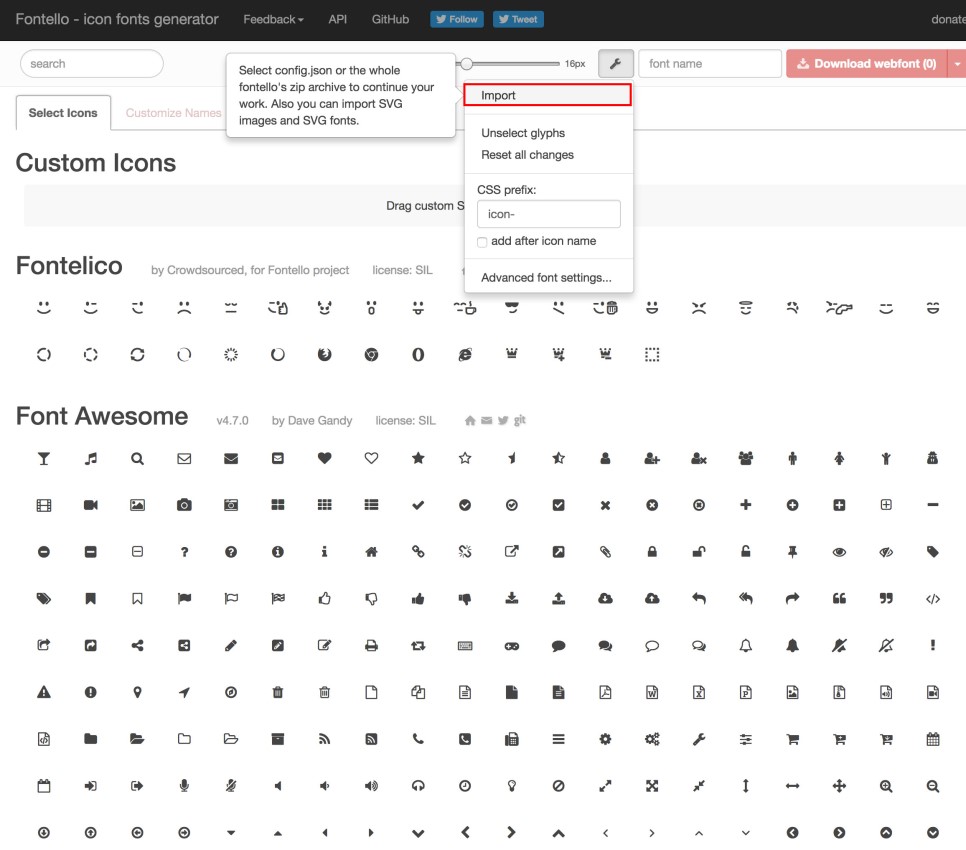Select the zoom-in magnifier icon
This screenshot has width=966, height=850.
(886, 786)
